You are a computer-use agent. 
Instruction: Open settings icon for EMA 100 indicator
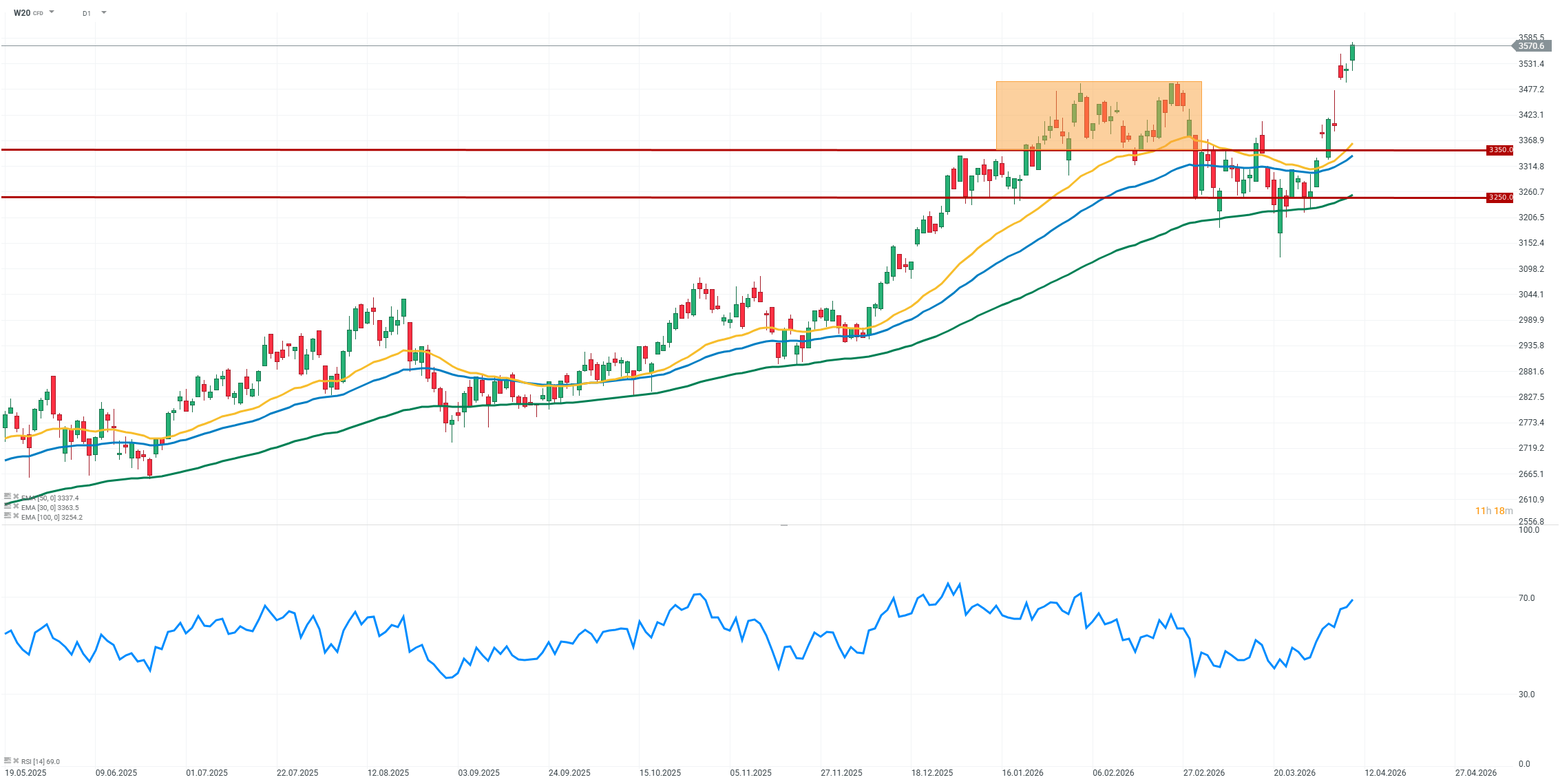tap(8, 516)
